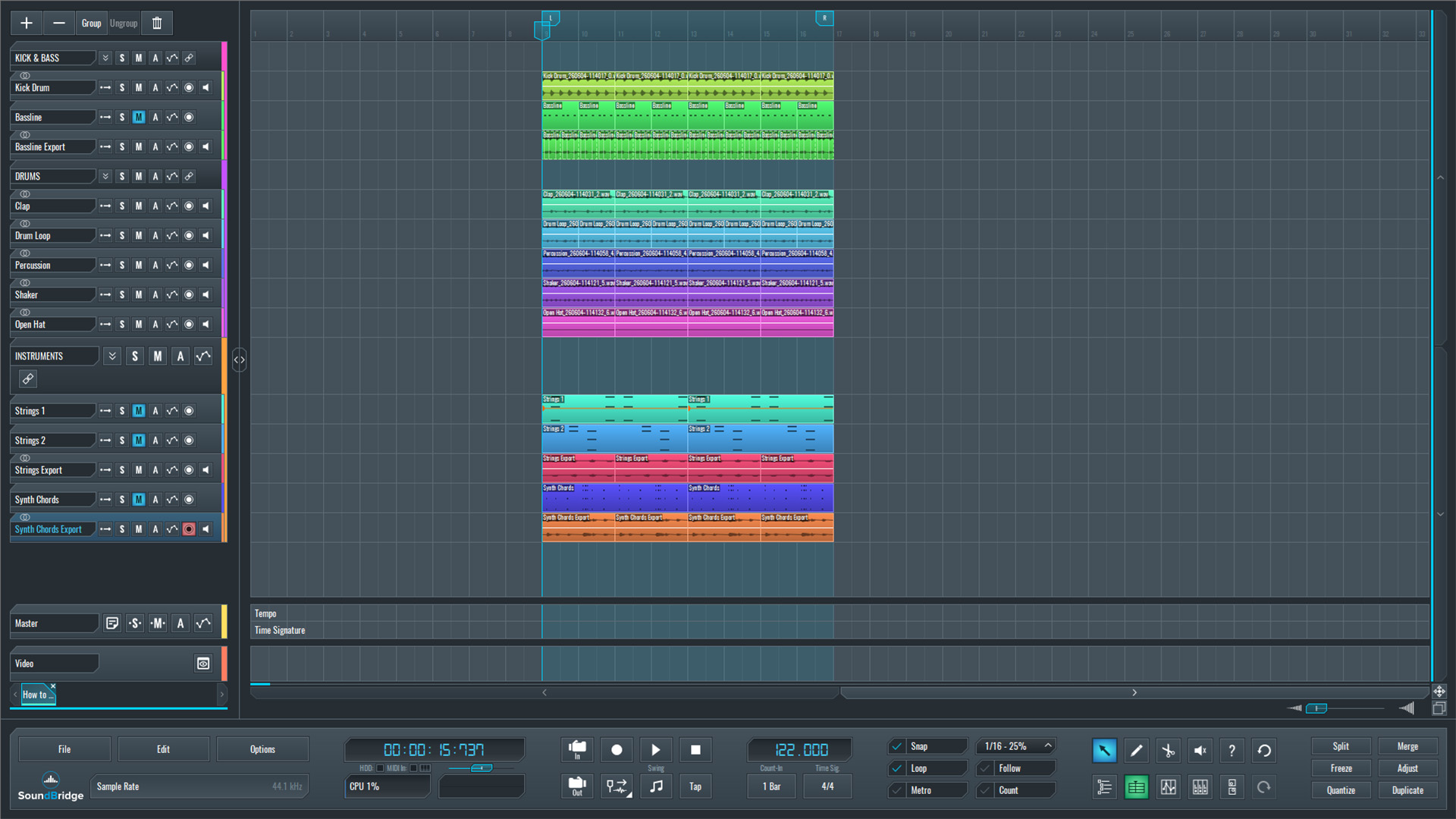1456x819 pixels.
Task: Enable the Count checkbox
Action: click(985, 790)
